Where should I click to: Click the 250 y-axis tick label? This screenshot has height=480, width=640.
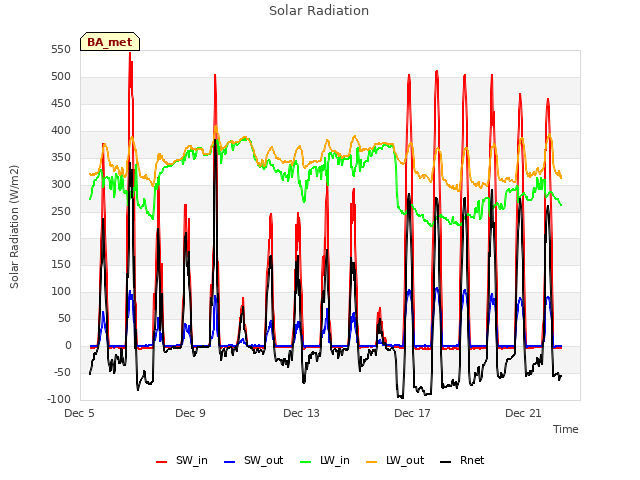coord(61,211)
